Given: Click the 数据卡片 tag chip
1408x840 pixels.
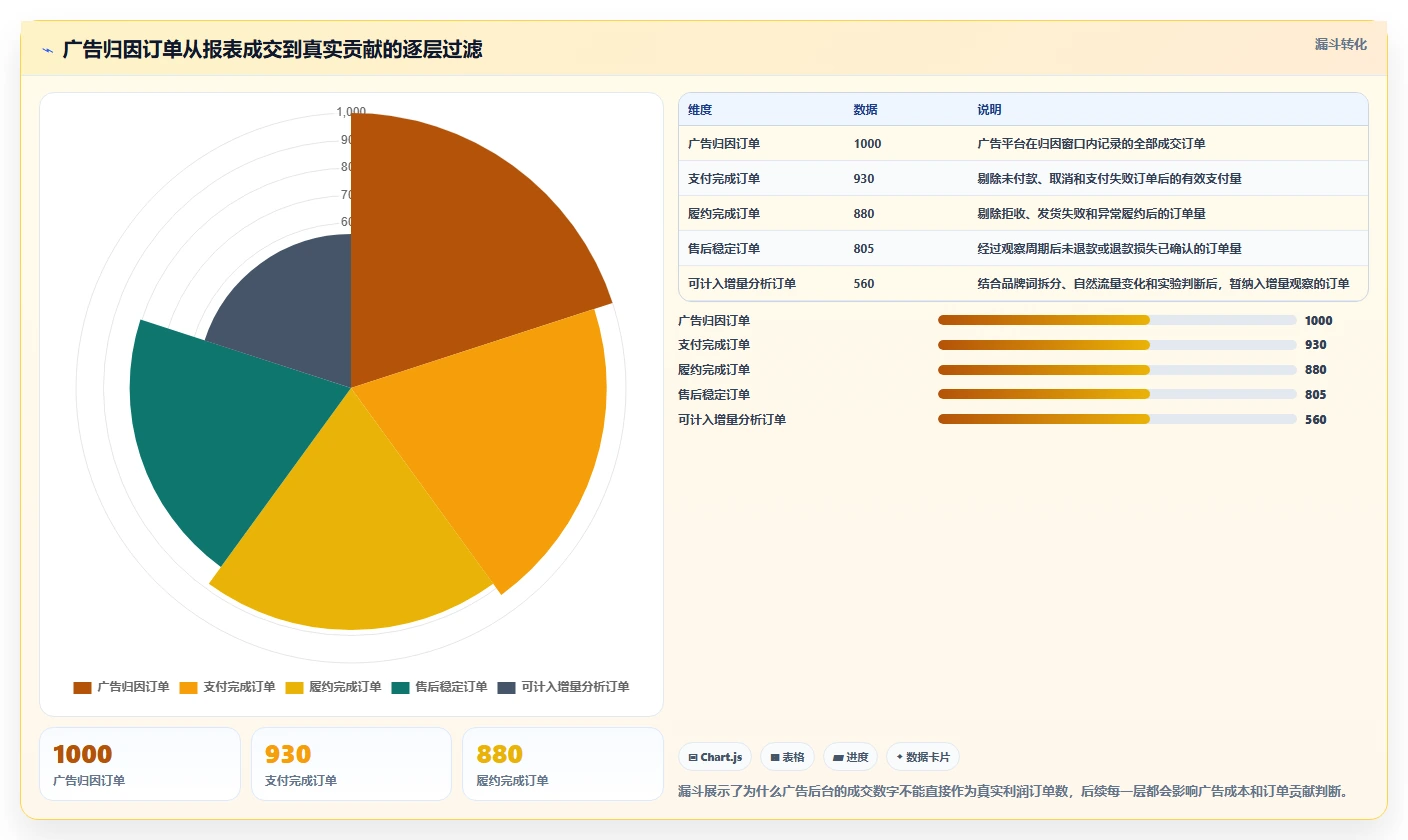Looking at the screenshot, I should (923, 757).
